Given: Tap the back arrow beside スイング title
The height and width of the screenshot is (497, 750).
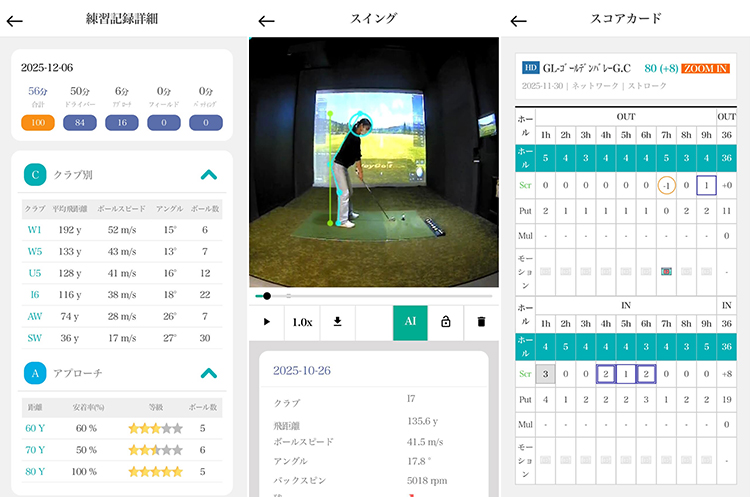Looking at the screenshot, I should point(266,21).
